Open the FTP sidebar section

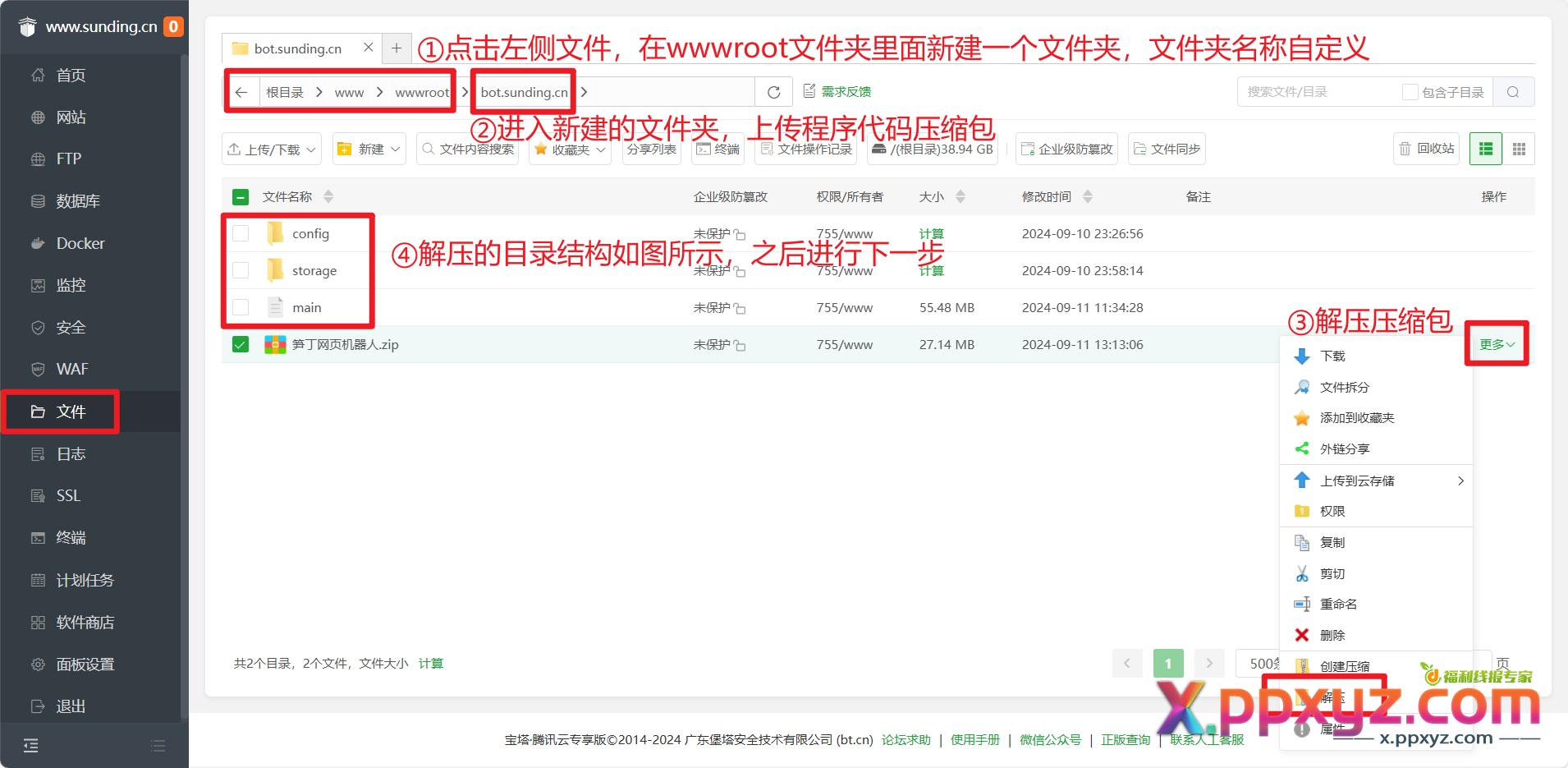click(67, 159)
